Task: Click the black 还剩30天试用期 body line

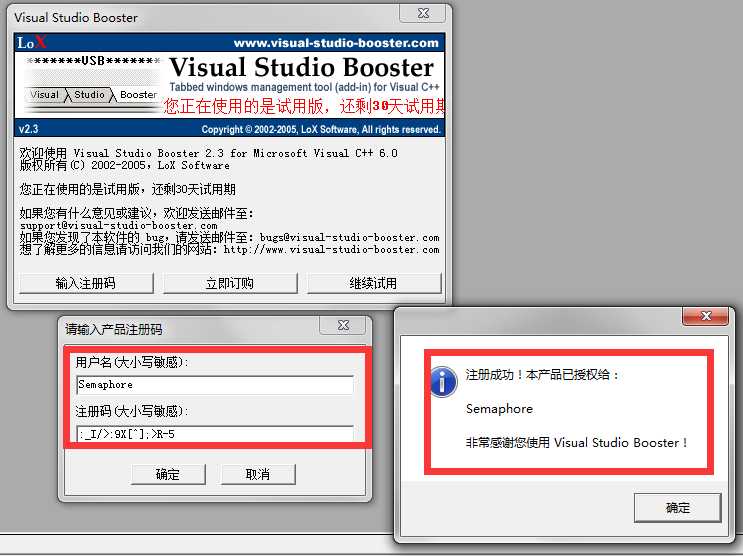Action: (127, 190)
